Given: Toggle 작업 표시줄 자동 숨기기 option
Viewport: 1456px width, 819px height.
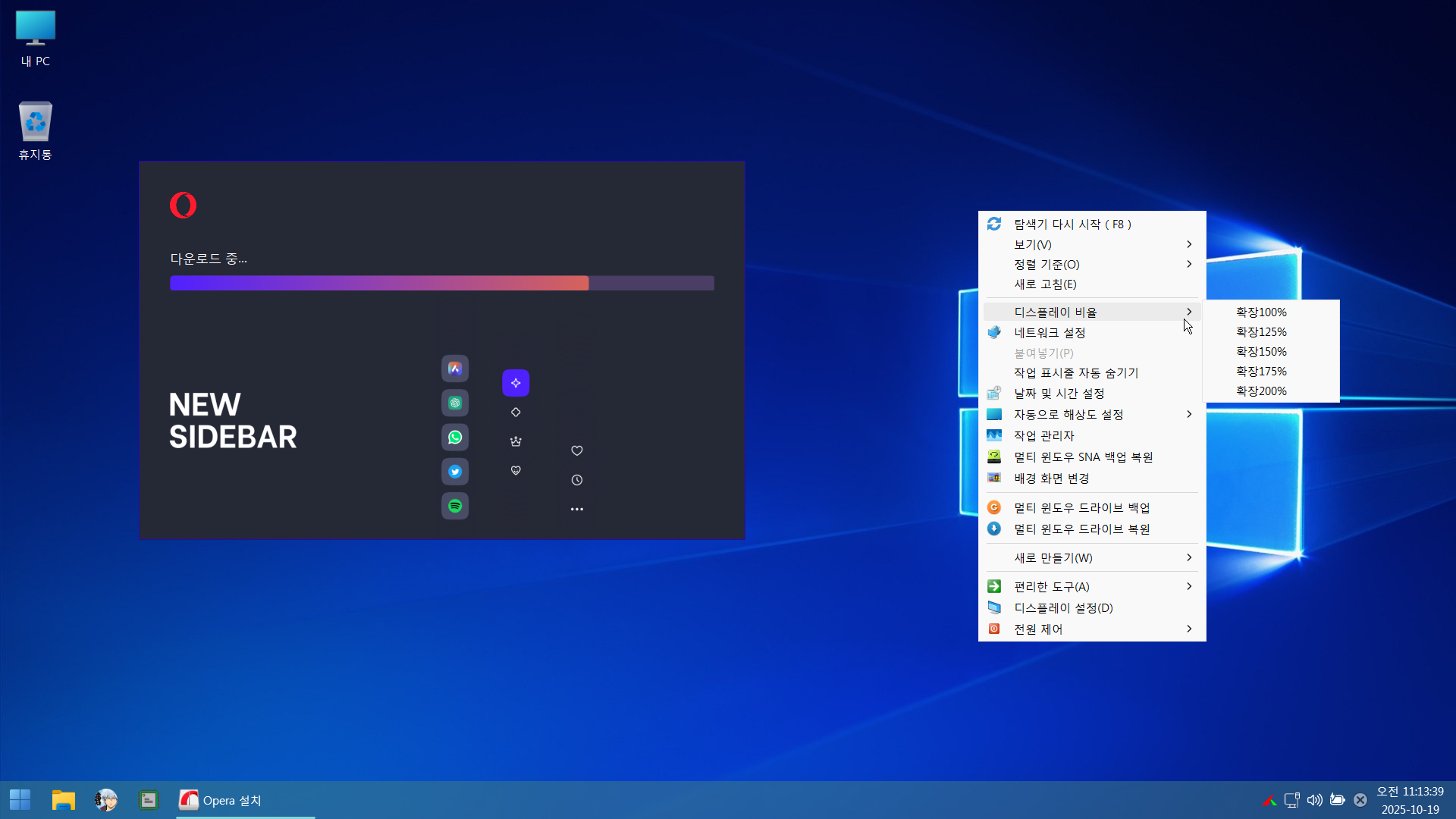Looking at the screenshot, I should point(1076,373).
